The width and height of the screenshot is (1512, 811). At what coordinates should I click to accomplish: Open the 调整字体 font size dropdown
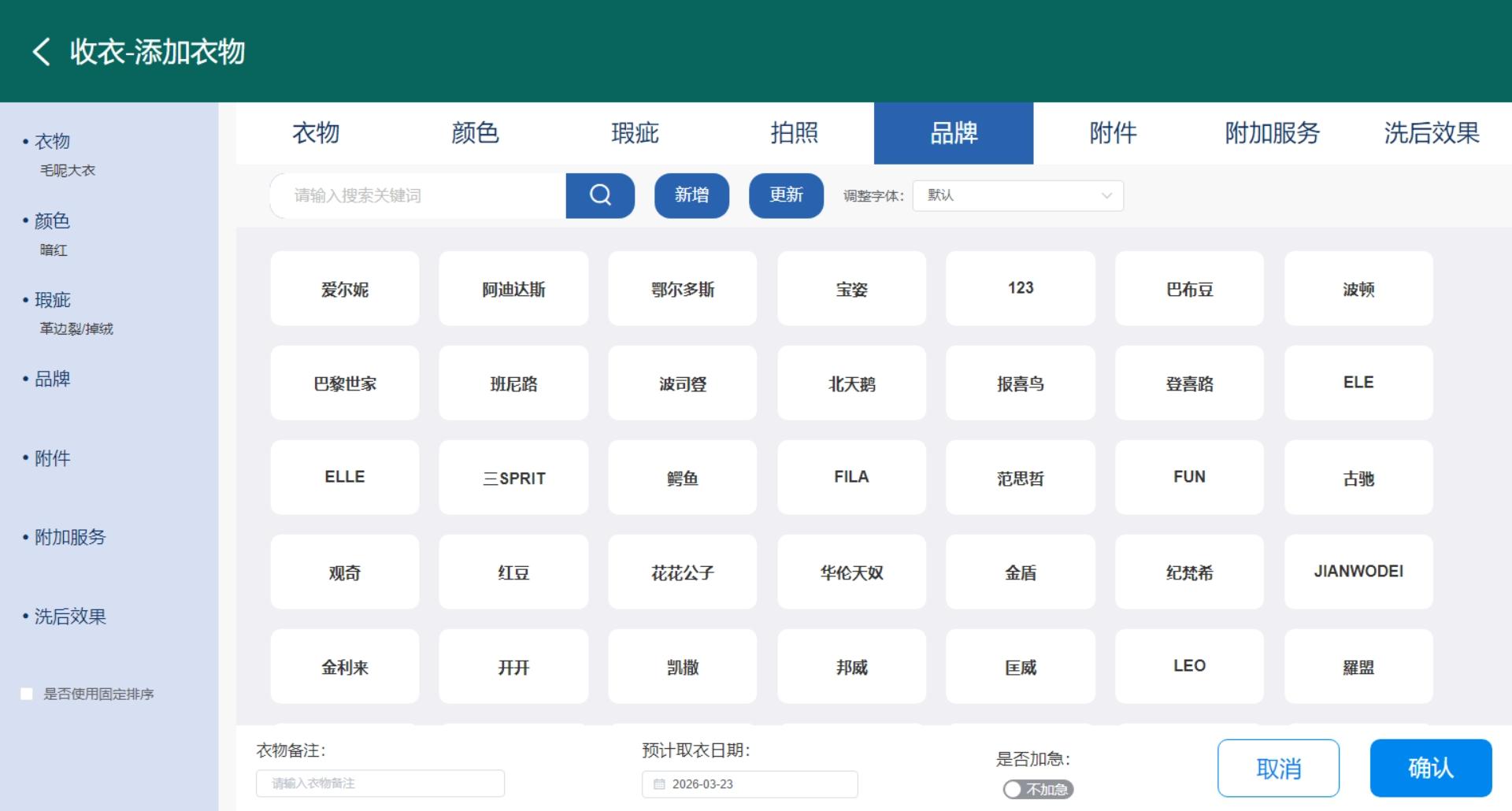click(x=1017, y=195)
